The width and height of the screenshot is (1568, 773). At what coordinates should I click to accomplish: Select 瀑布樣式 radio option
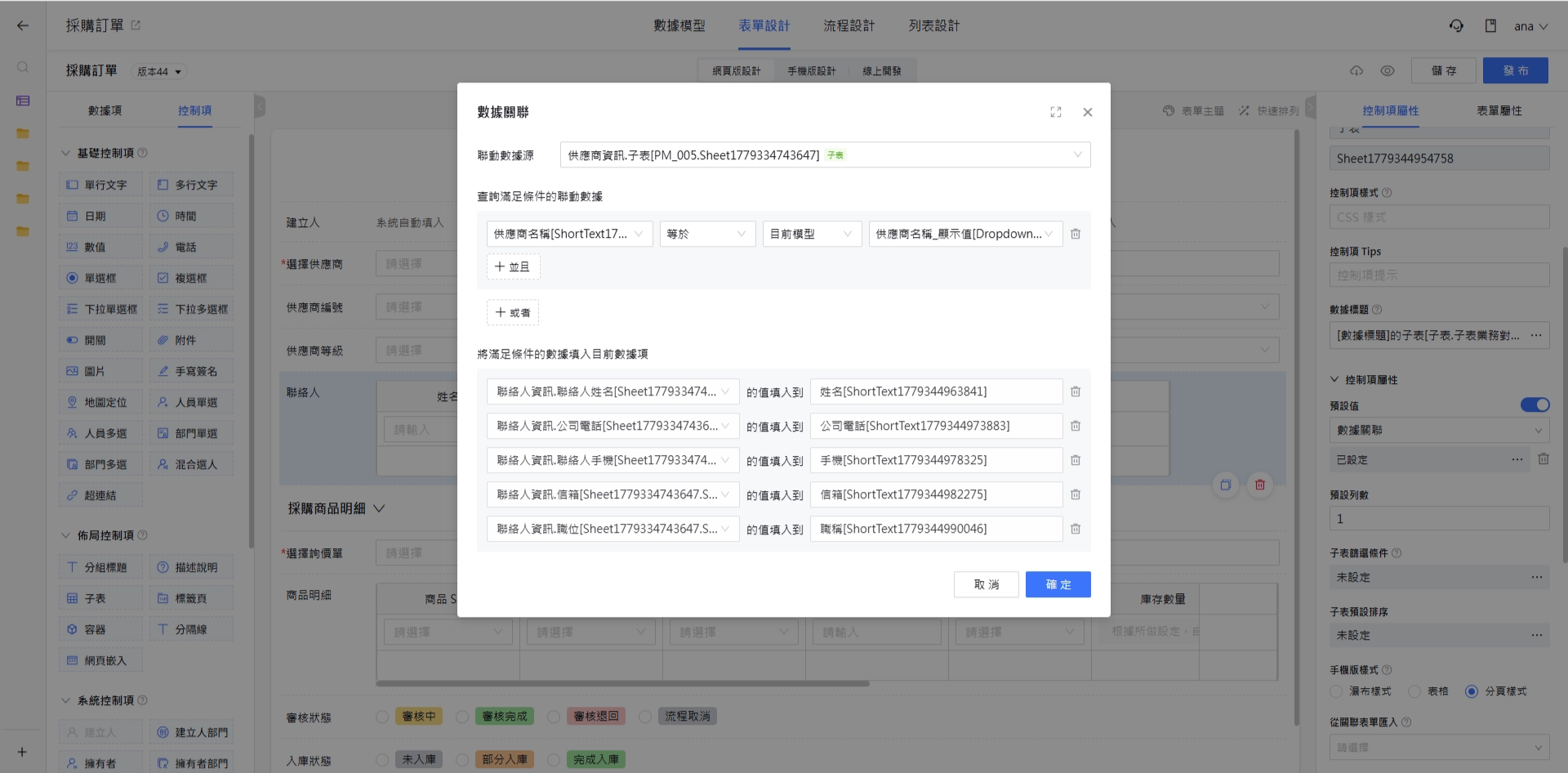[1336, 691]
